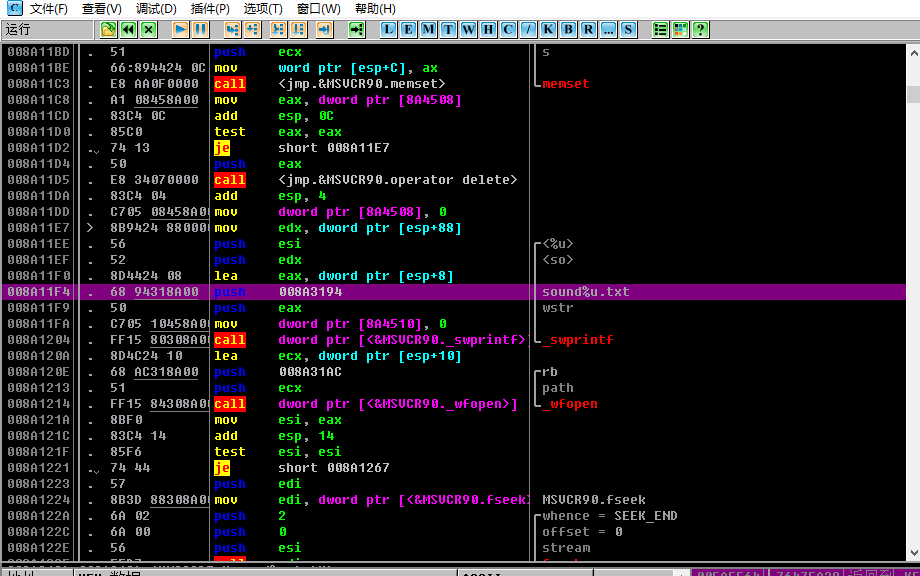Image resolution: width=920 pixels, height=576 pixels.
Task: Click the 'je short 008A11E7' instruction
Action: pyautogui.click(x=302, y=148)
